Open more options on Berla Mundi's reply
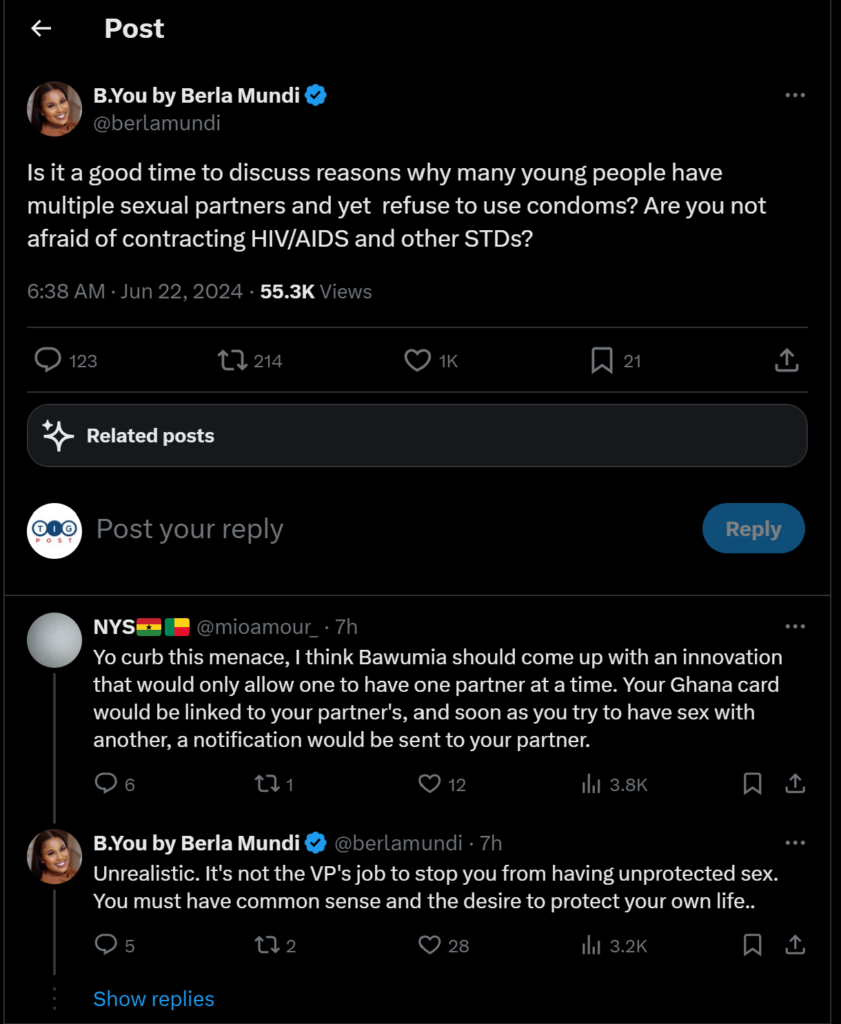841x1024 pixels. point(795,843)
